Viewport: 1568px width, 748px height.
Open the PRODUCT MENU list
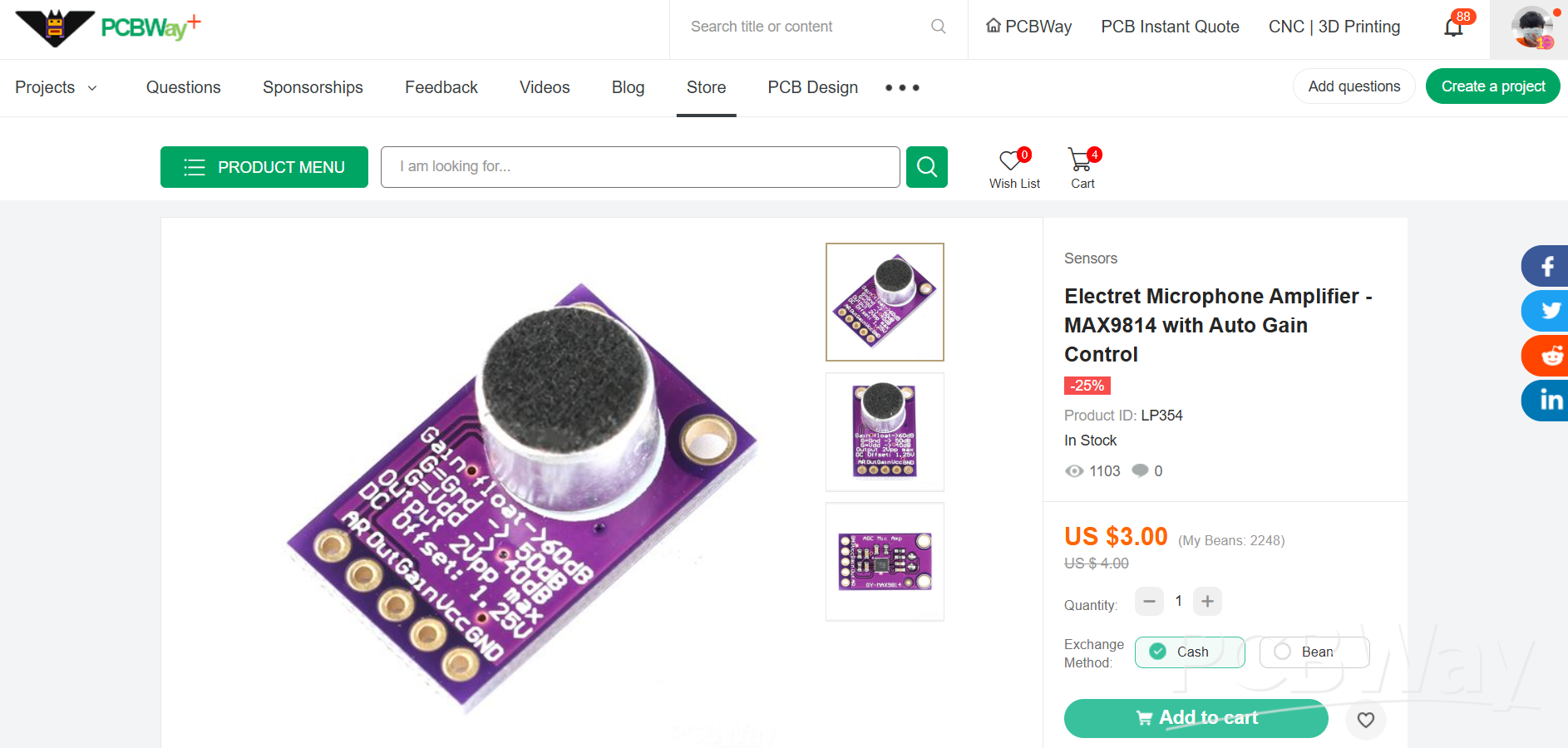coord(264,167)
